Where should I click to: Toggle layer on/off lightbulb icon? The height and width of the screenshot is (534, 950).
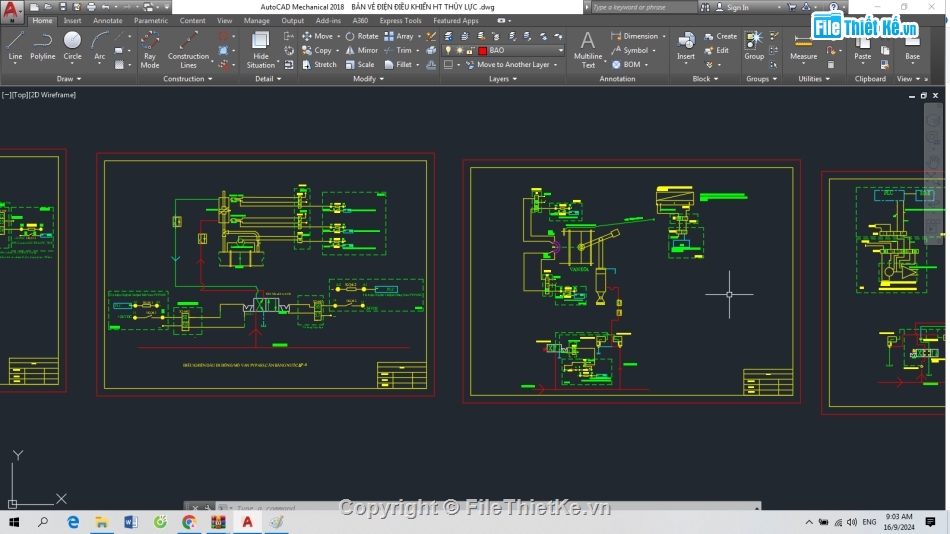pyautogui.click(x=448, y=50)
